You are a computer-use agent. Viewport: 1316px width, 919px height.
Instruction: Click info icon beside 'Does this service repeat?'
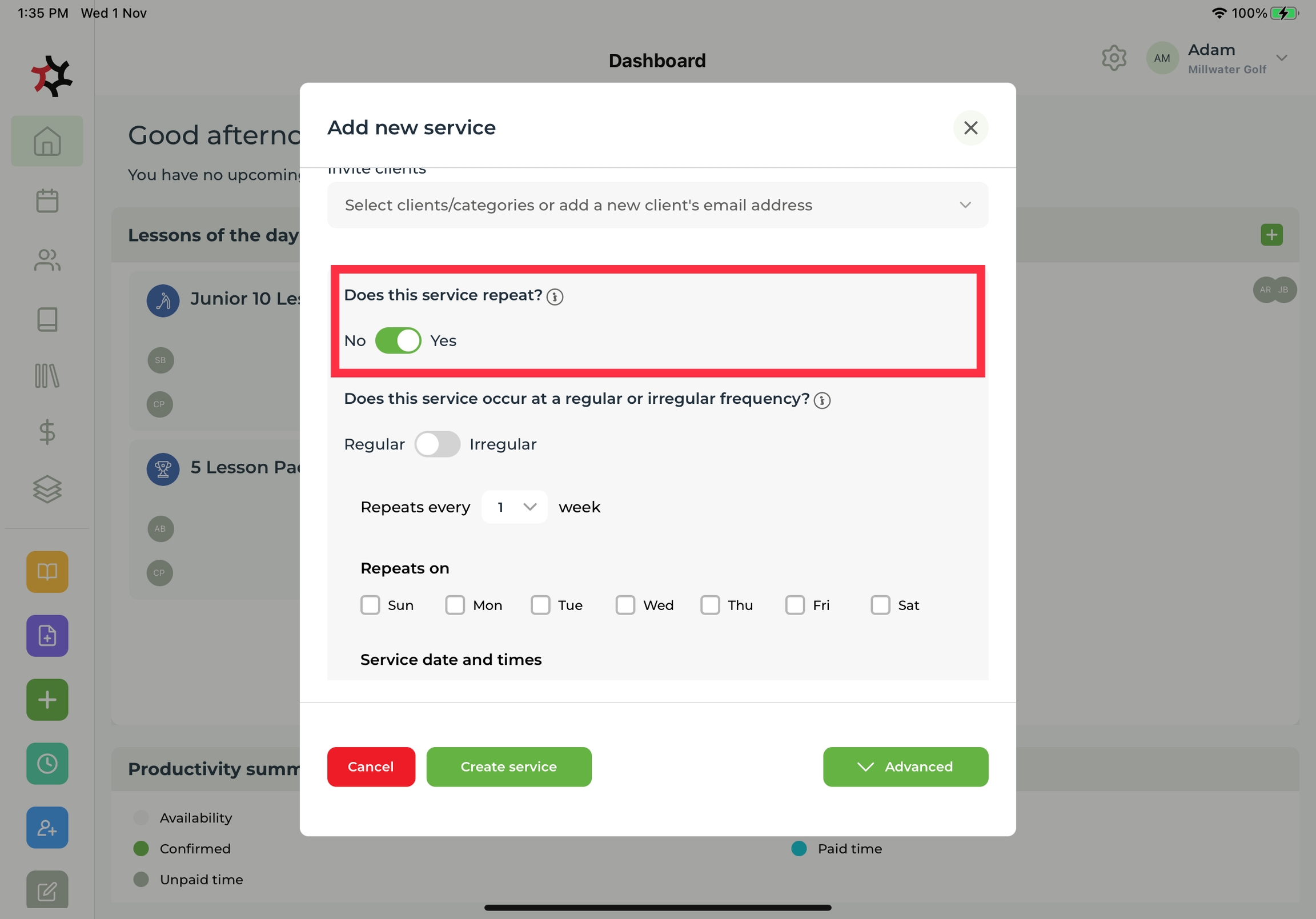click(x=554, y=296)
